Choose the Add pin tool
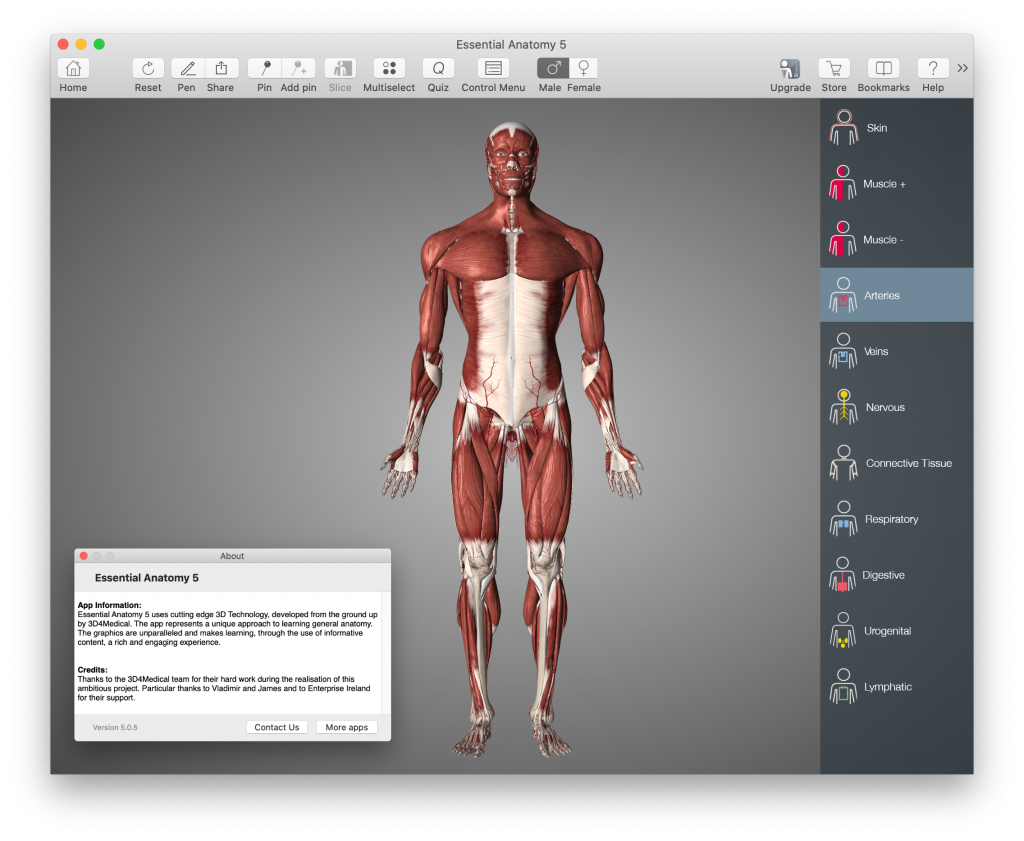This screenshot has height=841, width=1024. coord(298,69)
